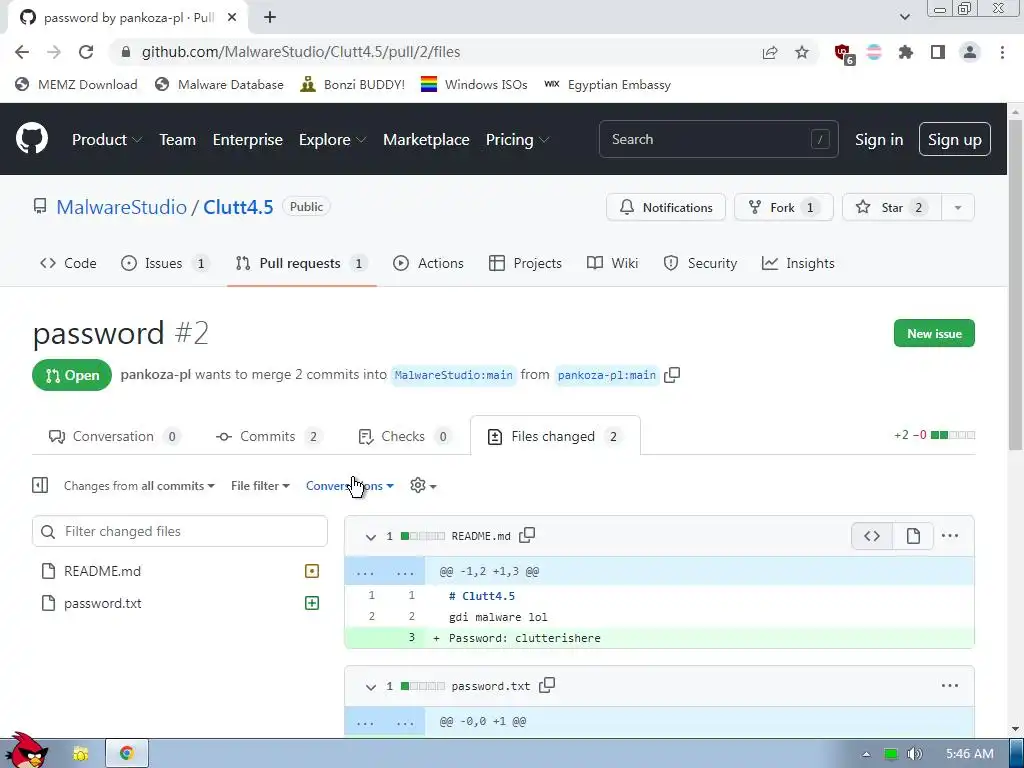
Task: Open the uBlock Origin extension icon
Action: (x=844, y=54)
